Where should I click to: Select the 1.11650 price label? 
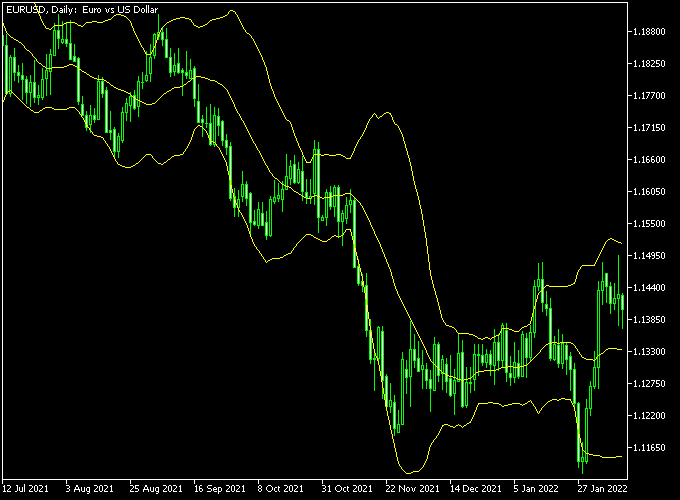[x=649, y=448]
